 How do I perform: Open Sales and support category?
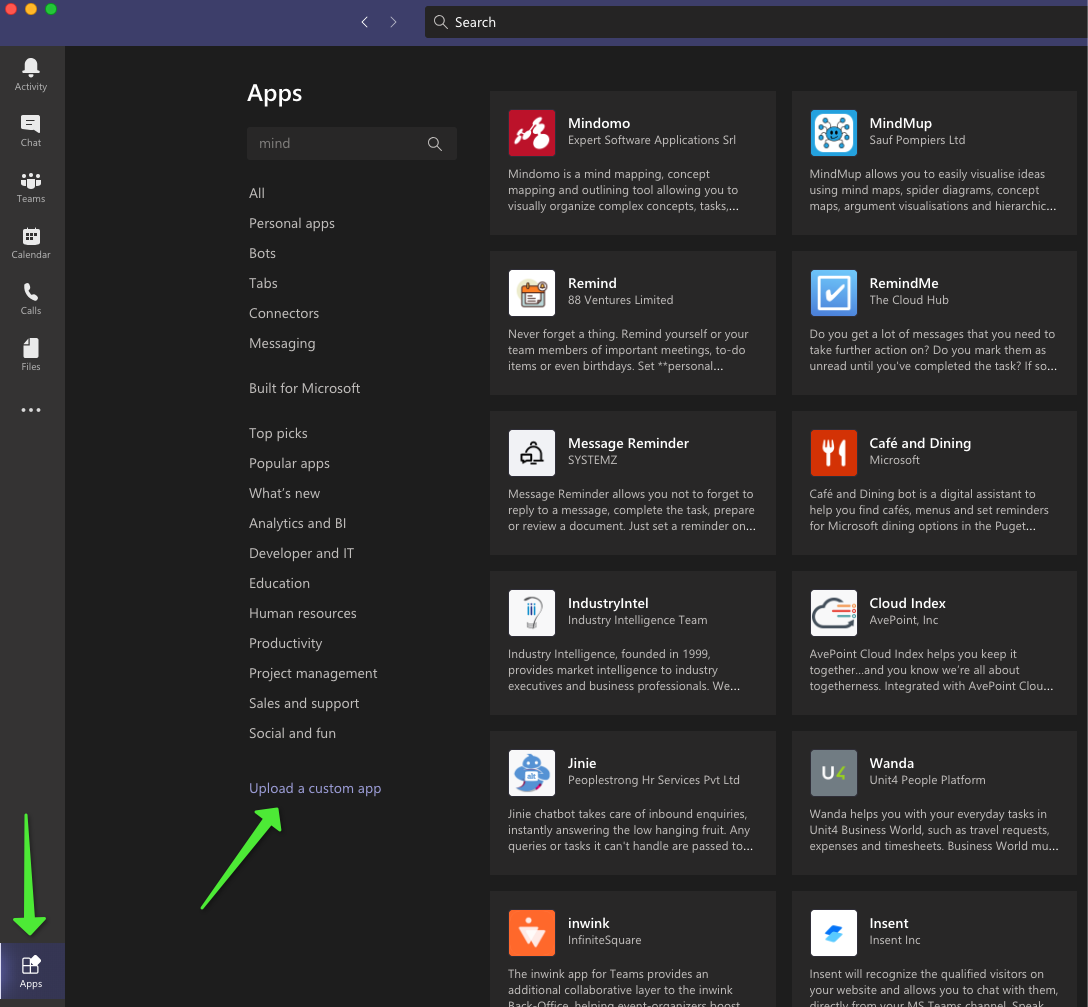coord(304,703)
